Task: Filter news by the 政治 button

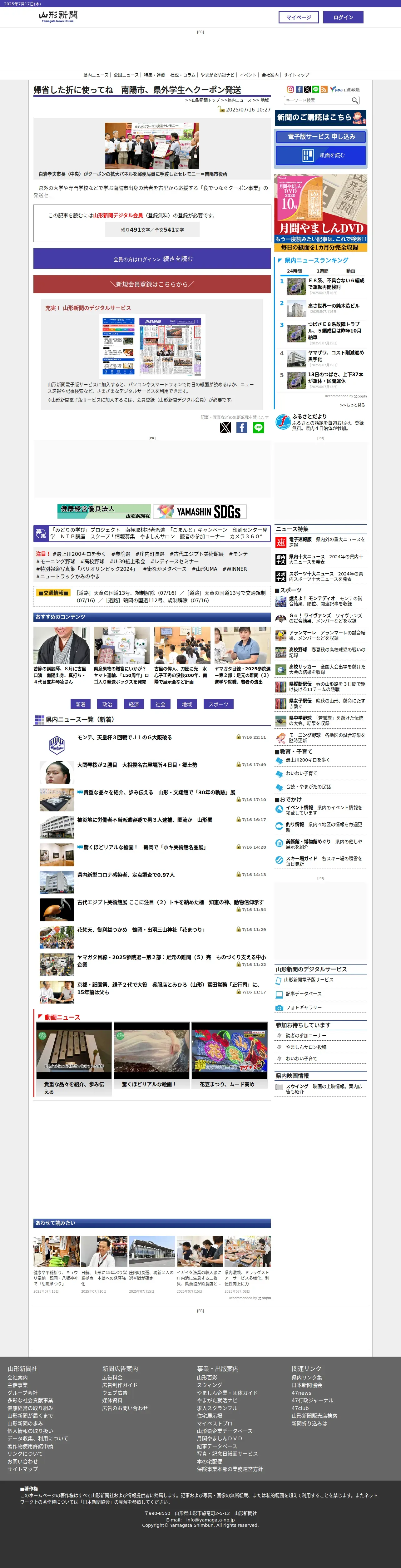Action: pos(107,704)
